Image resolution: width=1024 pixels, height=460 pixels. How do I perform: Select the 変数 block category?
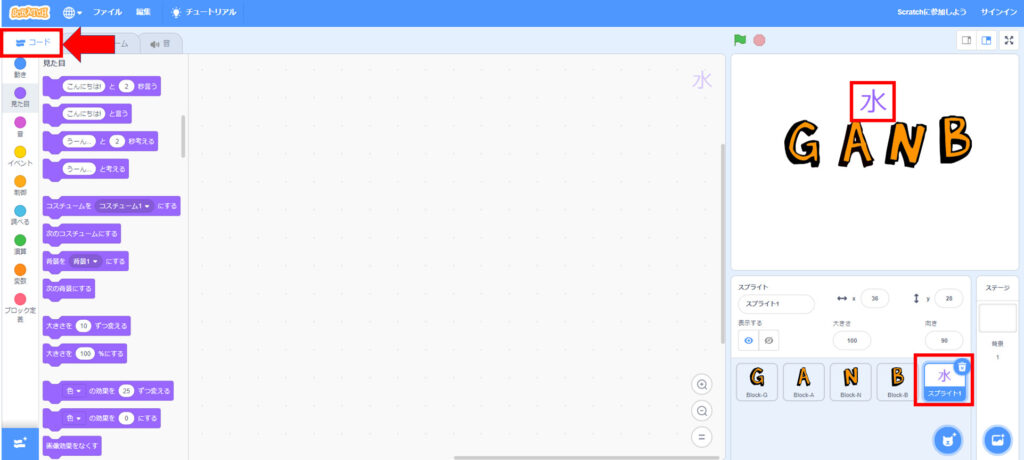[x=20, y=274]
